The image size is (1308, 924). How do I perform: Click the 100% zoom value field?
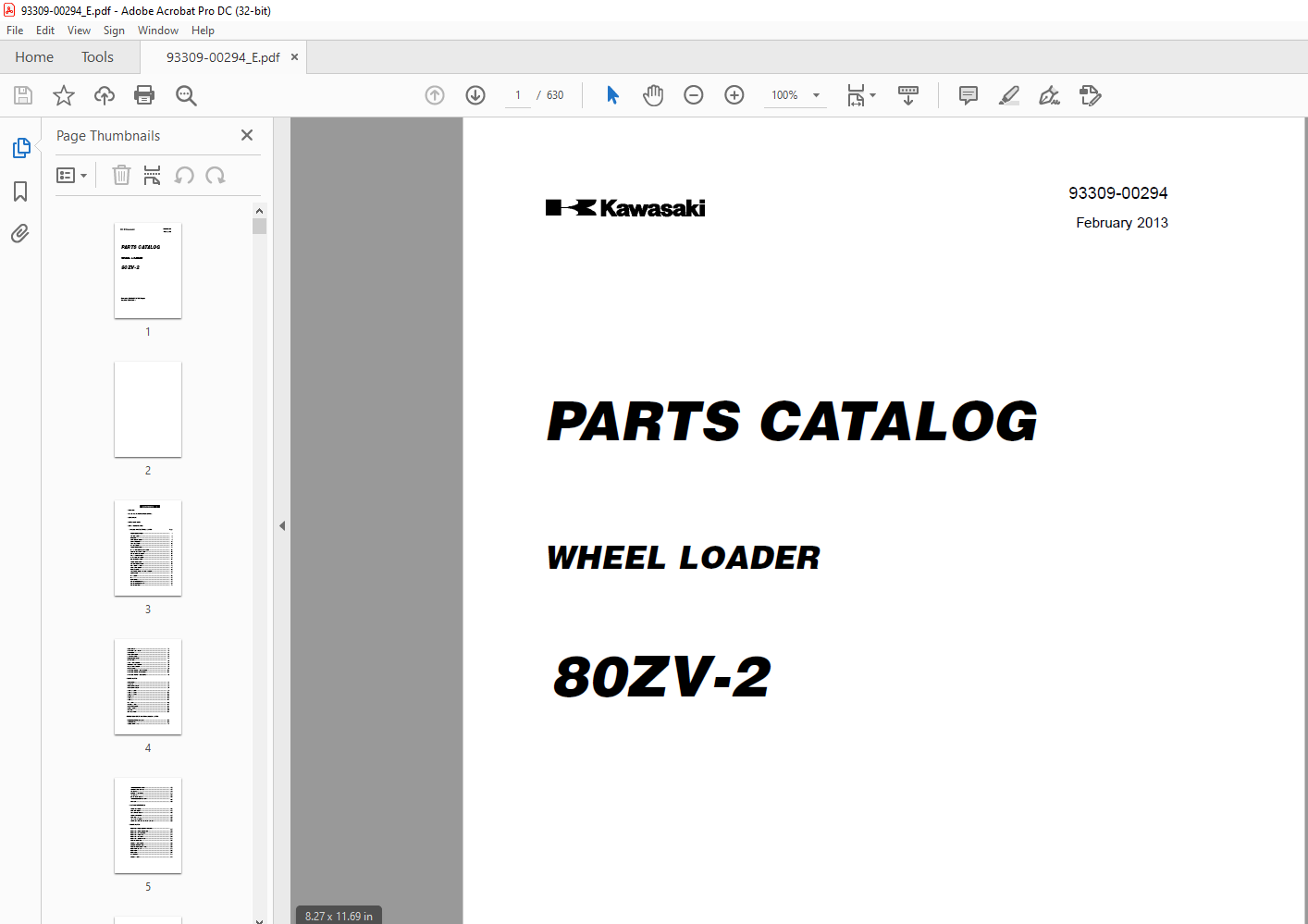click(784, 95)
